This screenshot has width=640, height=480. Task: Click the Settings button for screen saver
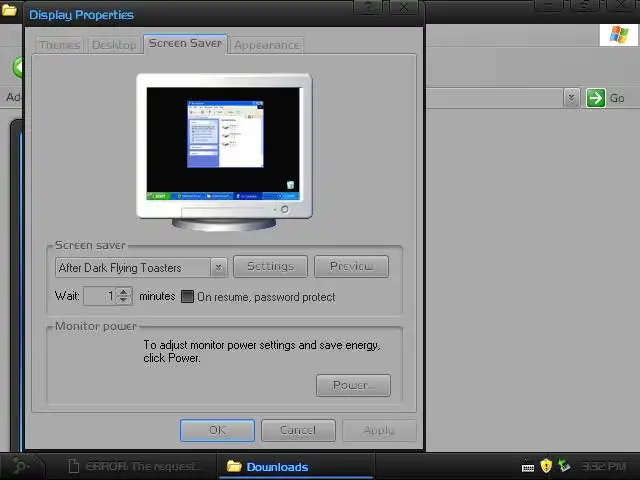coord(270,267)
